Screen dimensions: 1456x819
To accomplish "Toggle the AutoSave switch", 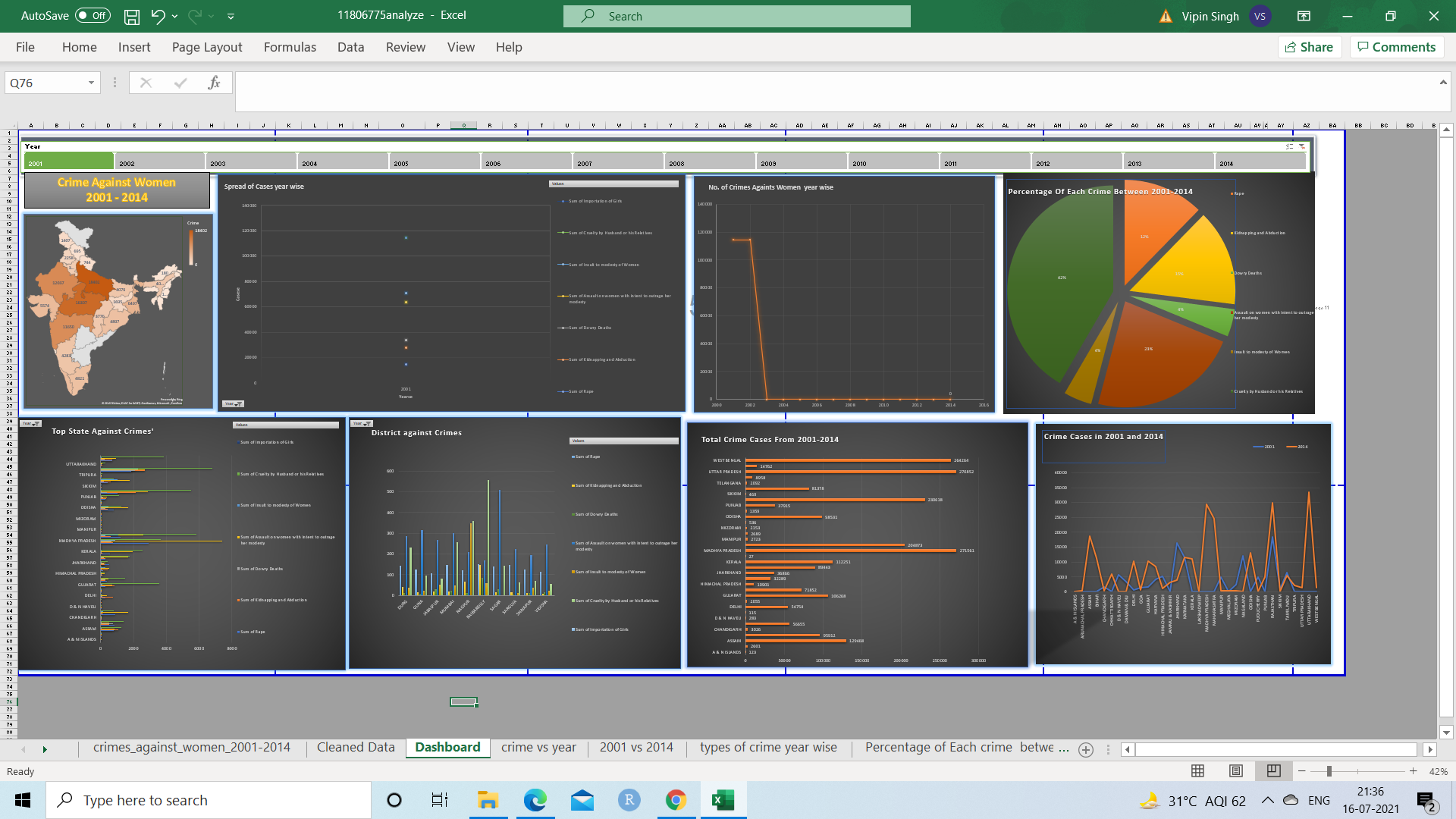I will [x=93, y=16].
